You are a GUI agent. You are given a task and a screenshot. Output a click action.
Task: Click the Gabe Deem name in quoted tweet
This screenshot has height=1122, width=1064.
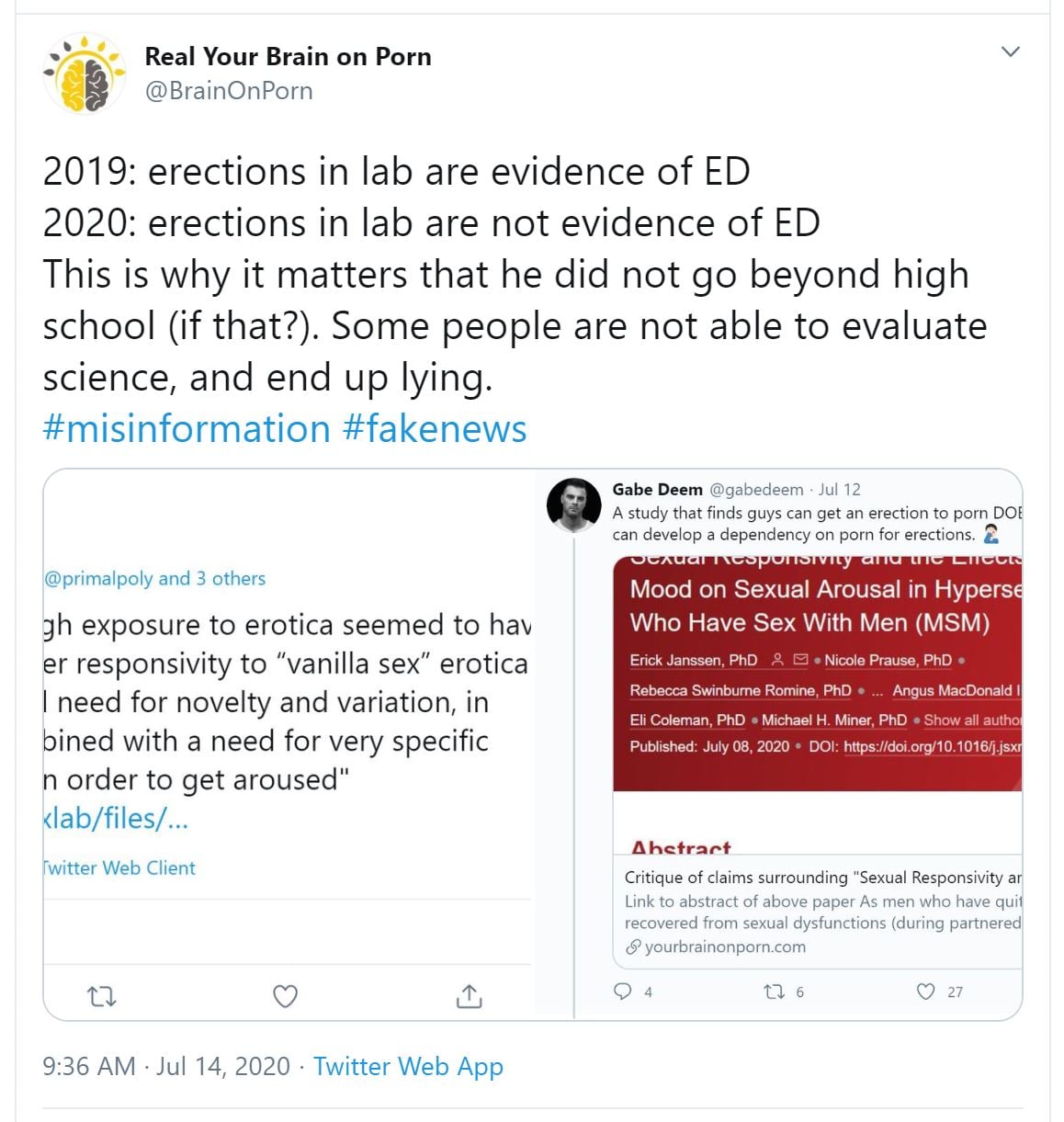click(x=657, y=490)
